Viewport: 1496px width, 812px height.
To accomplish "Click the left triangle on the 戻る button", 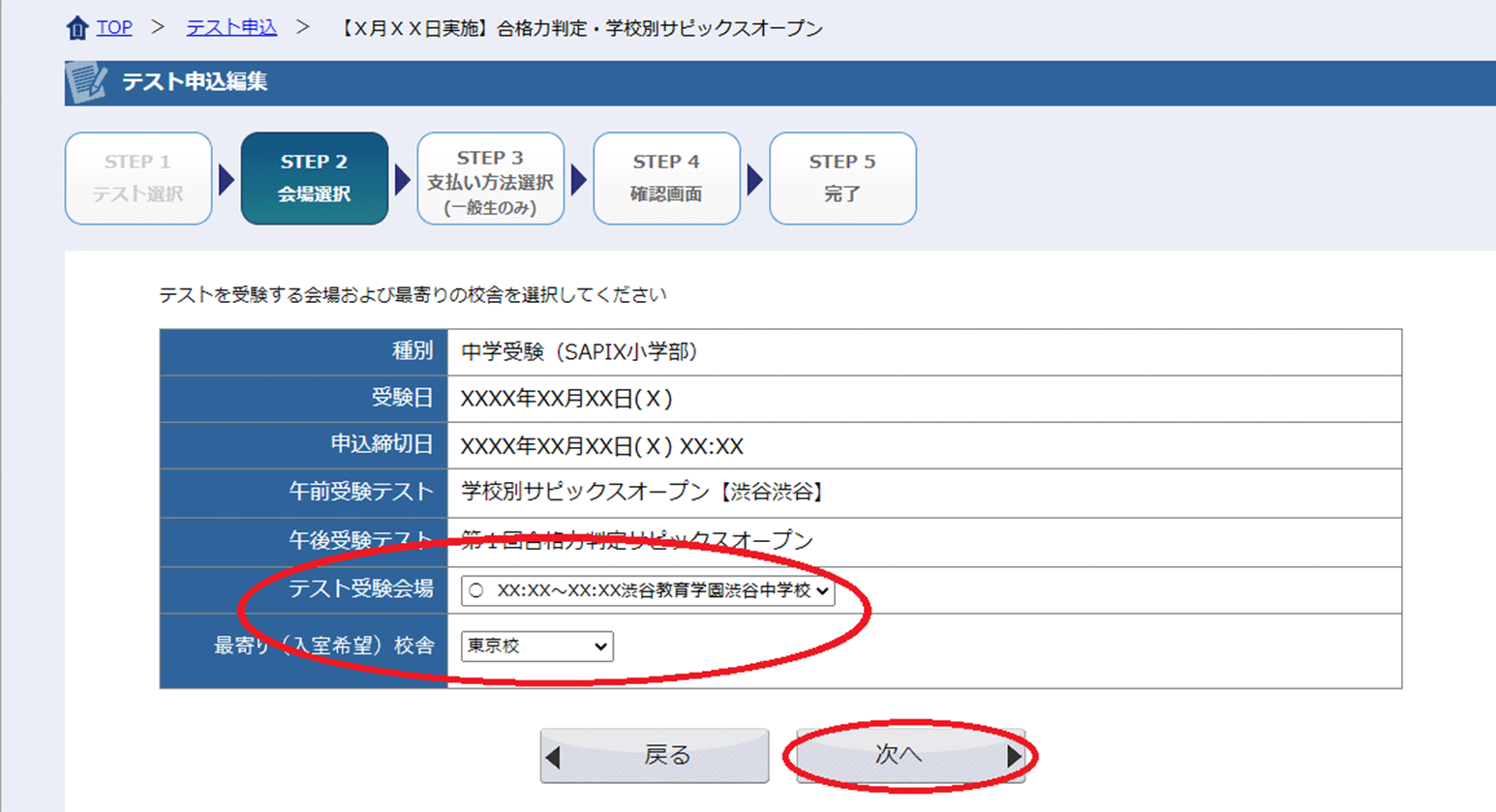I will coord(554,757).
